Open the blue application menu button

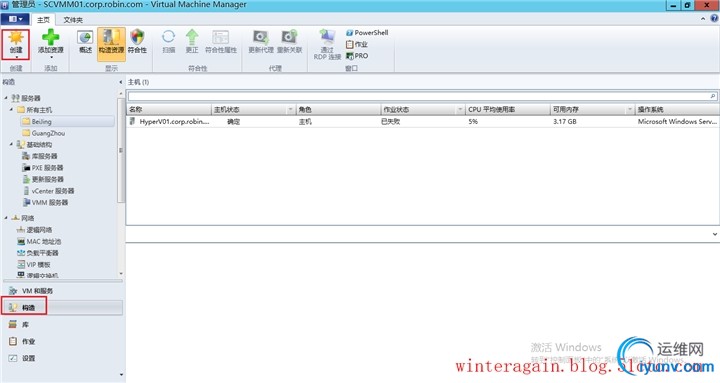coord(16,19)
